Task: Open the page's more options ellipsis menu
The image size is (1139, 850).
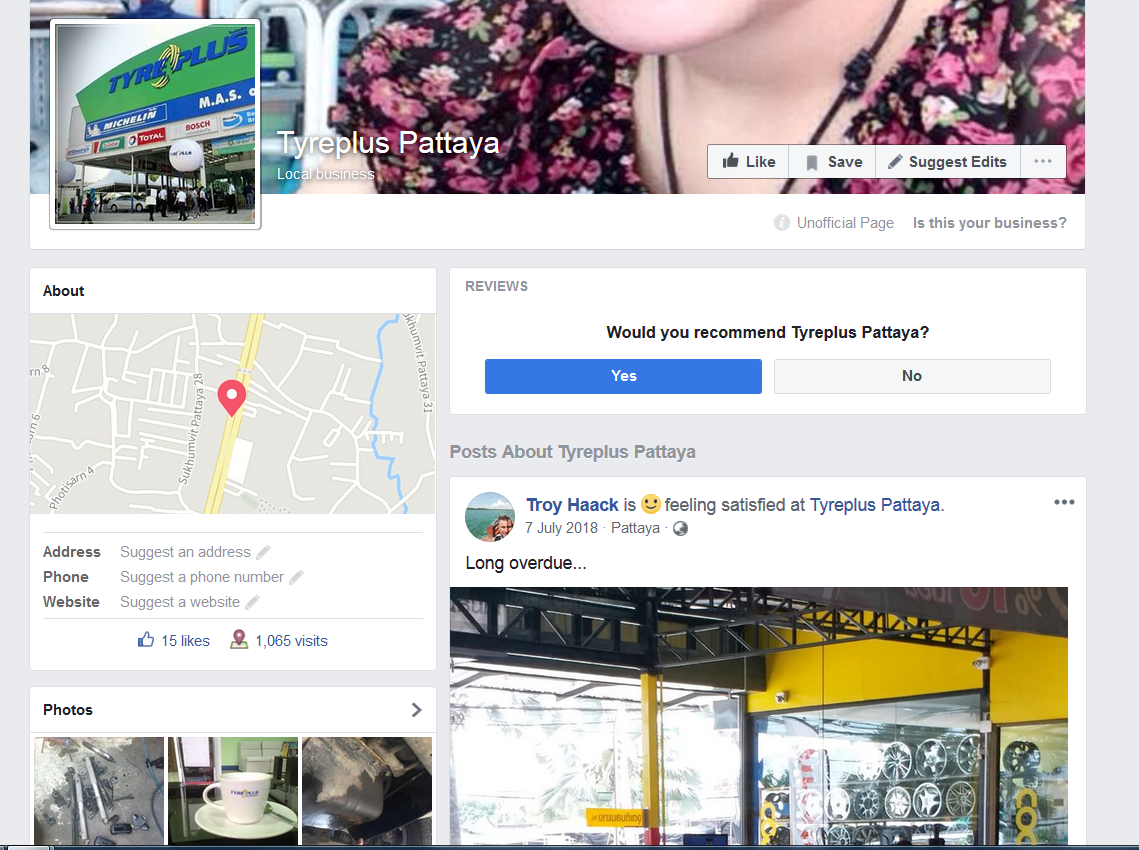Action: click(x=1043, y=161)
